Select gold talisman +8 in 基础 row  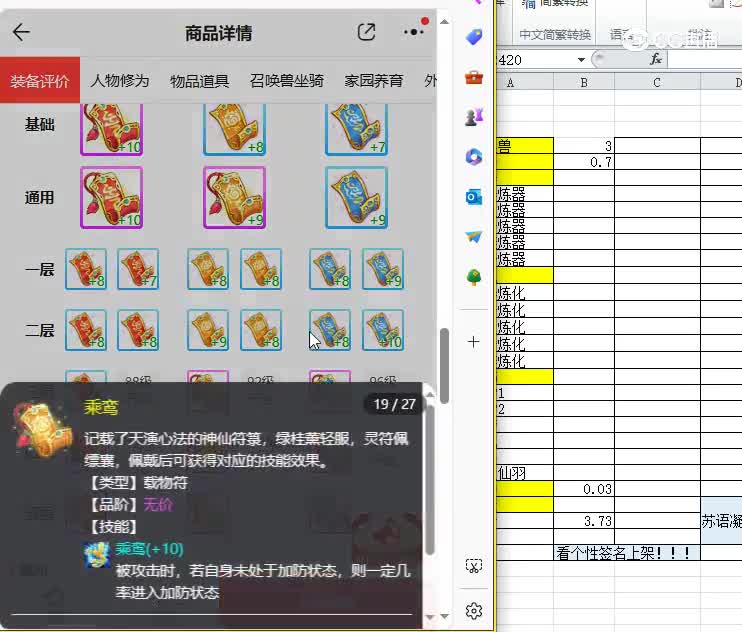[234, 129]
